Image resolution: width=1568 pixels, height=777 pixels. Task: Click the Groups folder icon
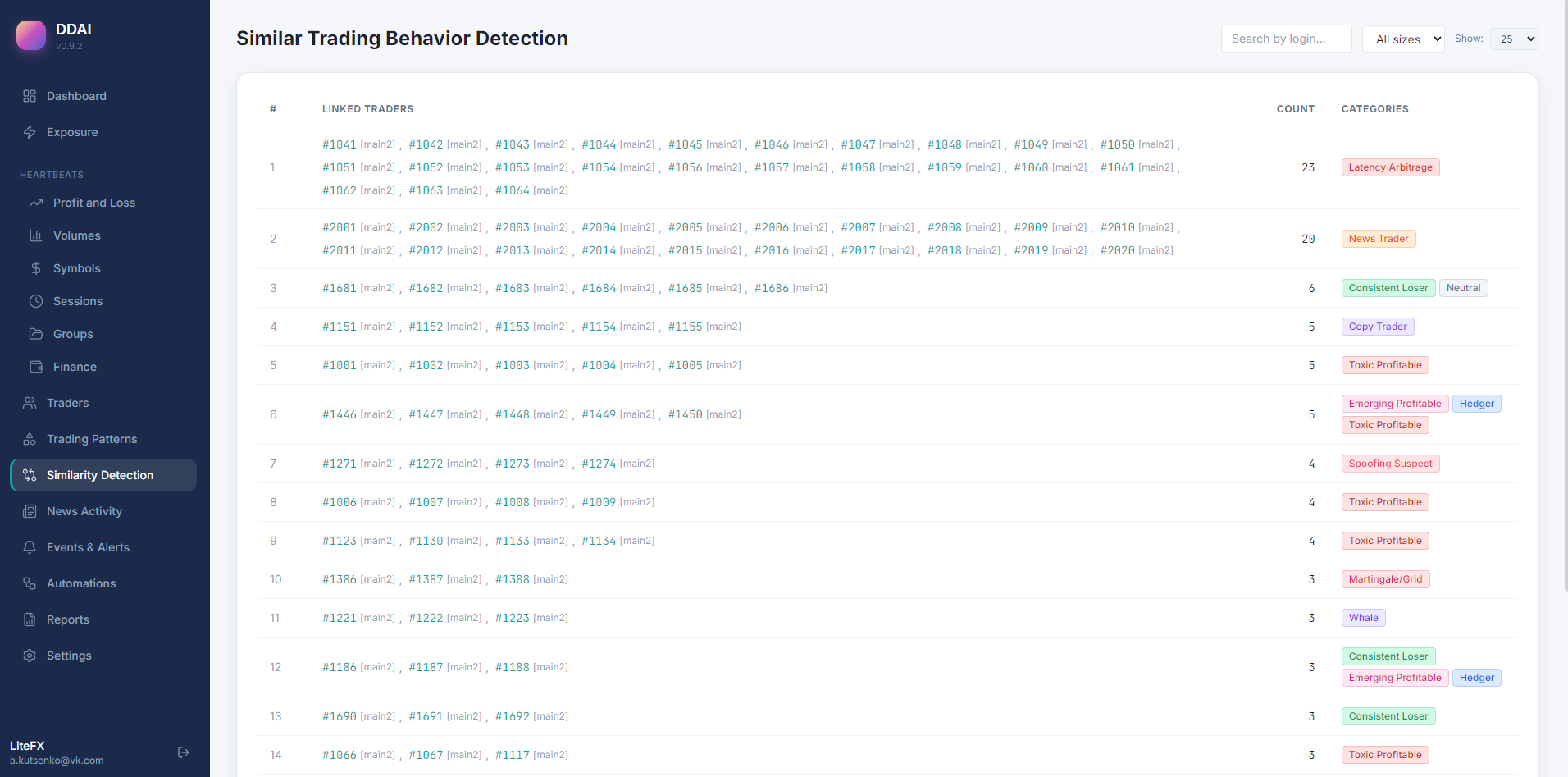tap(36, 334)
